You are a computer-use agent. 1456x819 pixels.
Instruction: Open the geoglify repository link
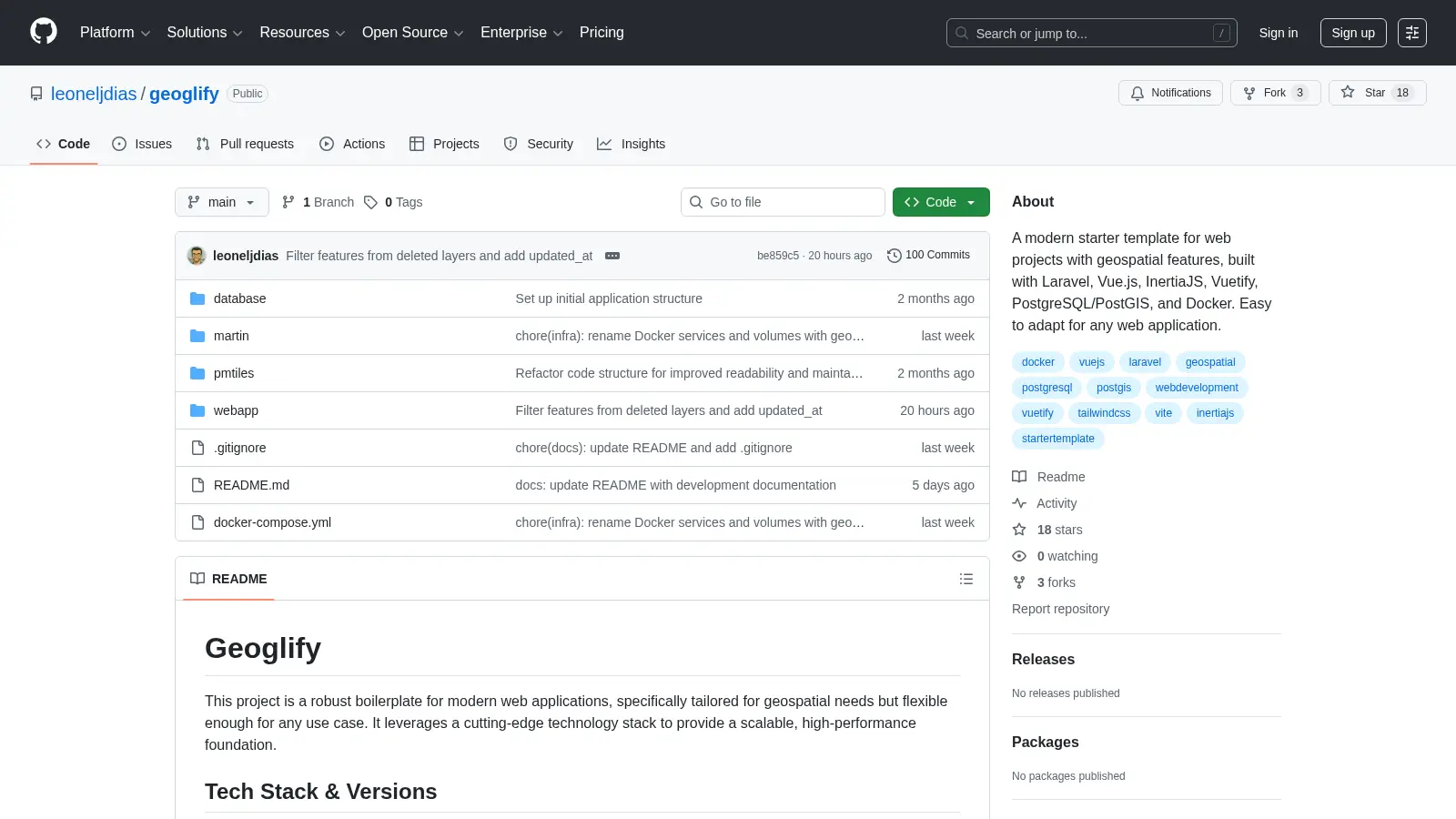coord(184,94)
